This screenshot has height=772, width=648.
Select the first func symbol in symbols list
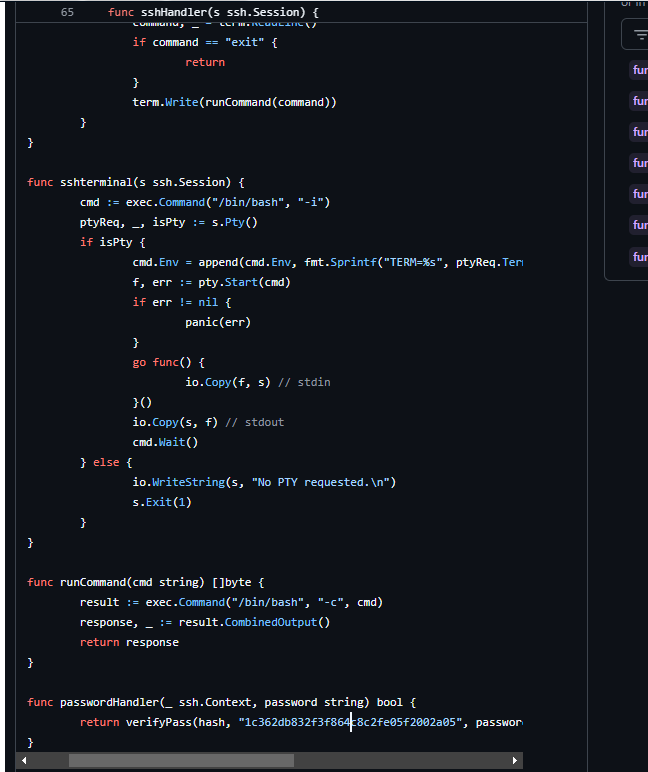pyautogui.click(x=639, y=70)
